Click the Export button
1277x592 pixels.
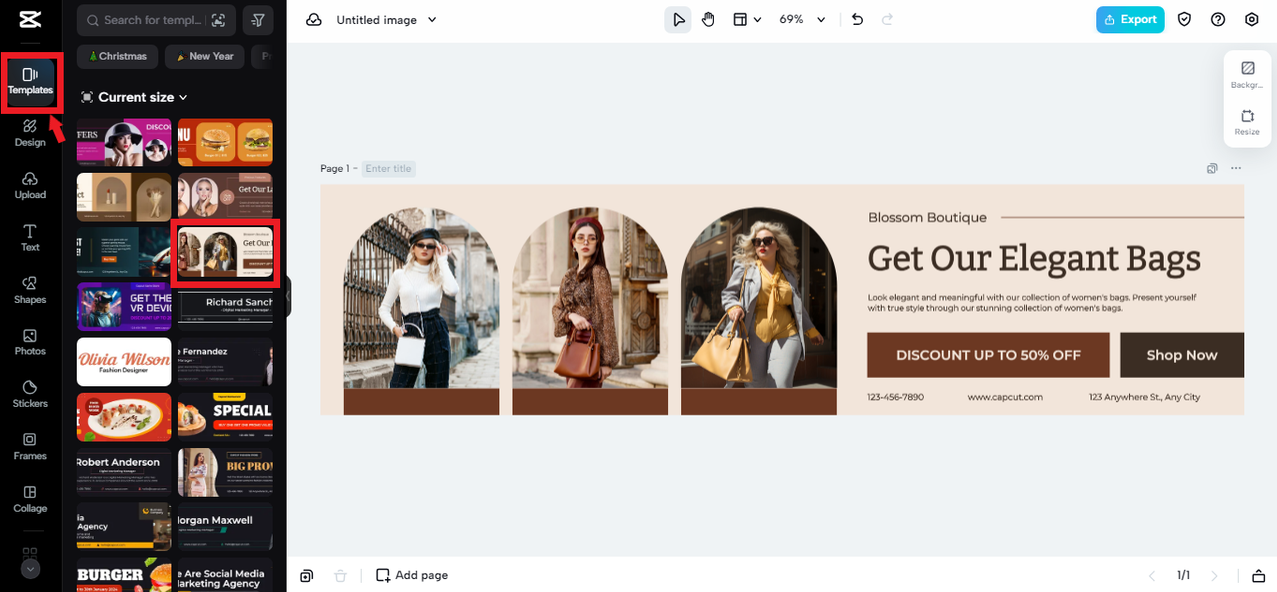point(1130,19)
